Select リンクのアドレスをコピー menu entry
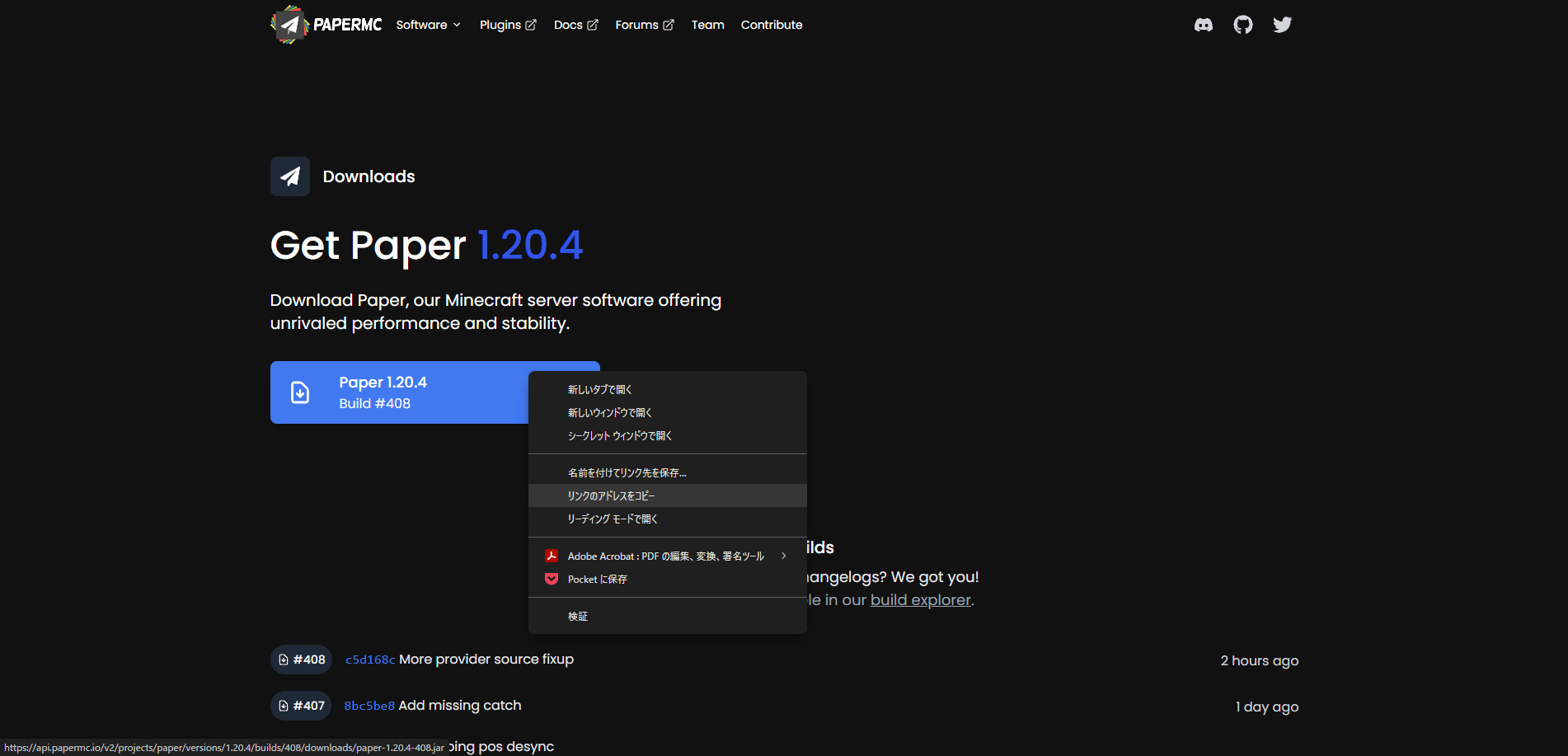Screen dimensions: 1568x756 click(668, 495)
